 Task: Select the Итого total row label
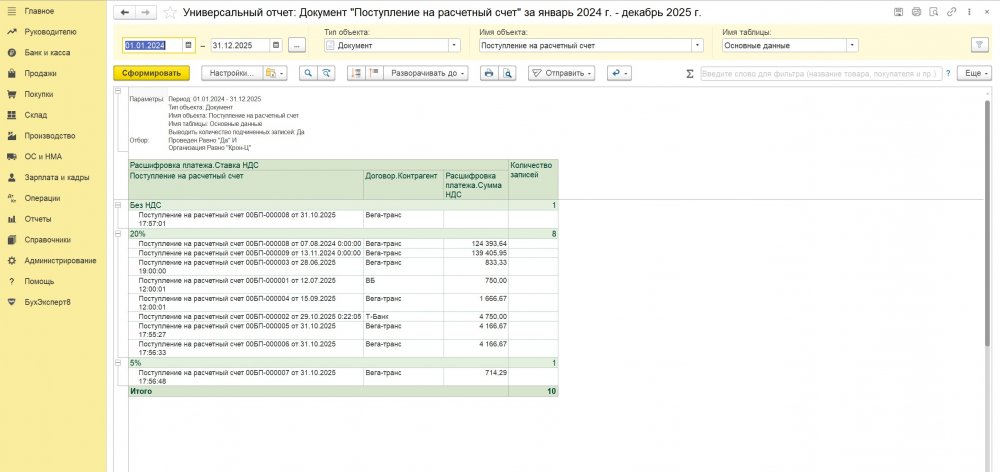(x=141, y=391)
